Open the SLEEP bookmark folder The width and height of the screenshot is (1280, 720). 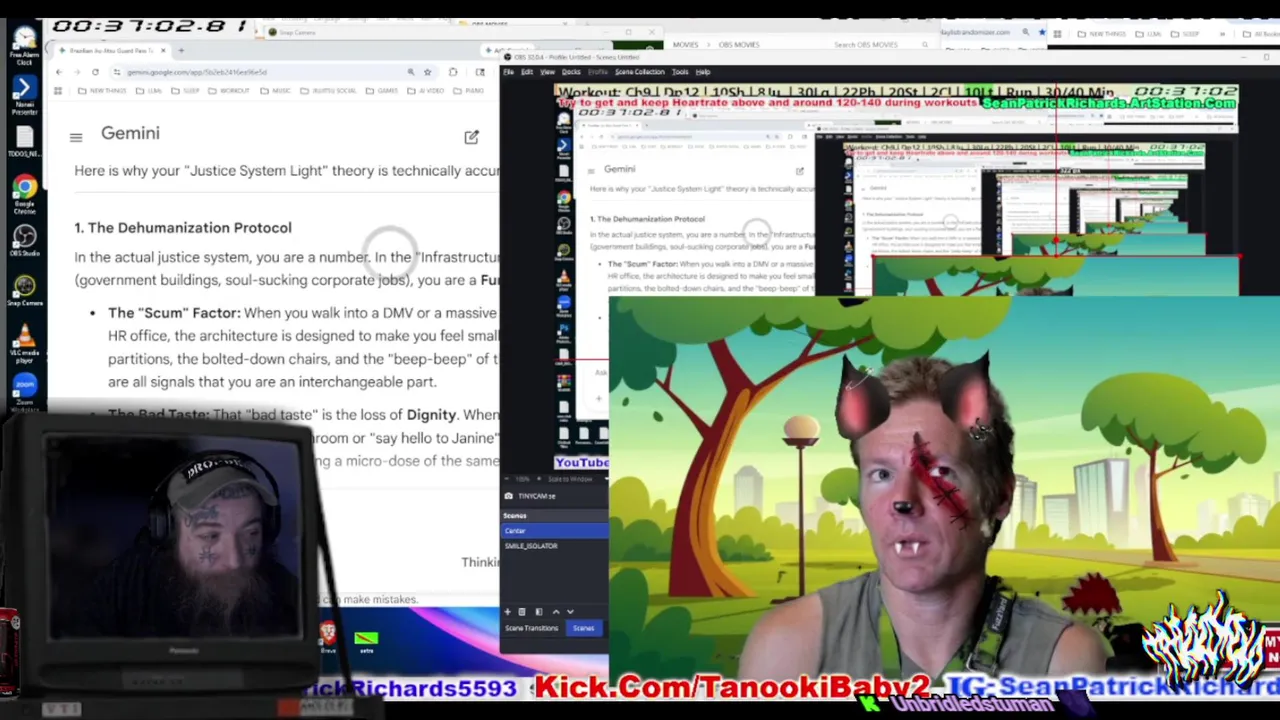(x=185, y=90)
